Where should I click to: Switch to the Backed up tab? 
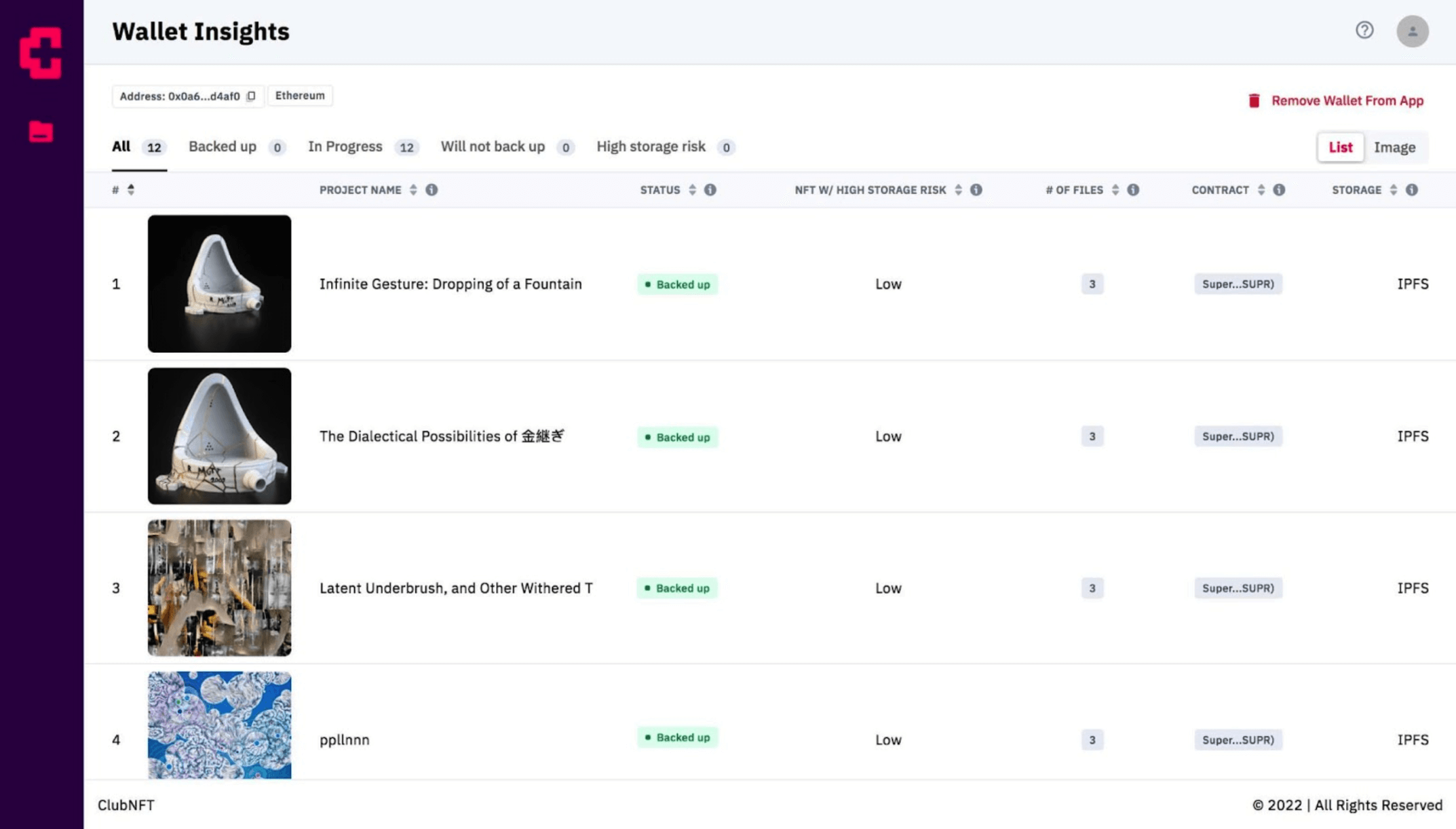(x=237, y=147)
